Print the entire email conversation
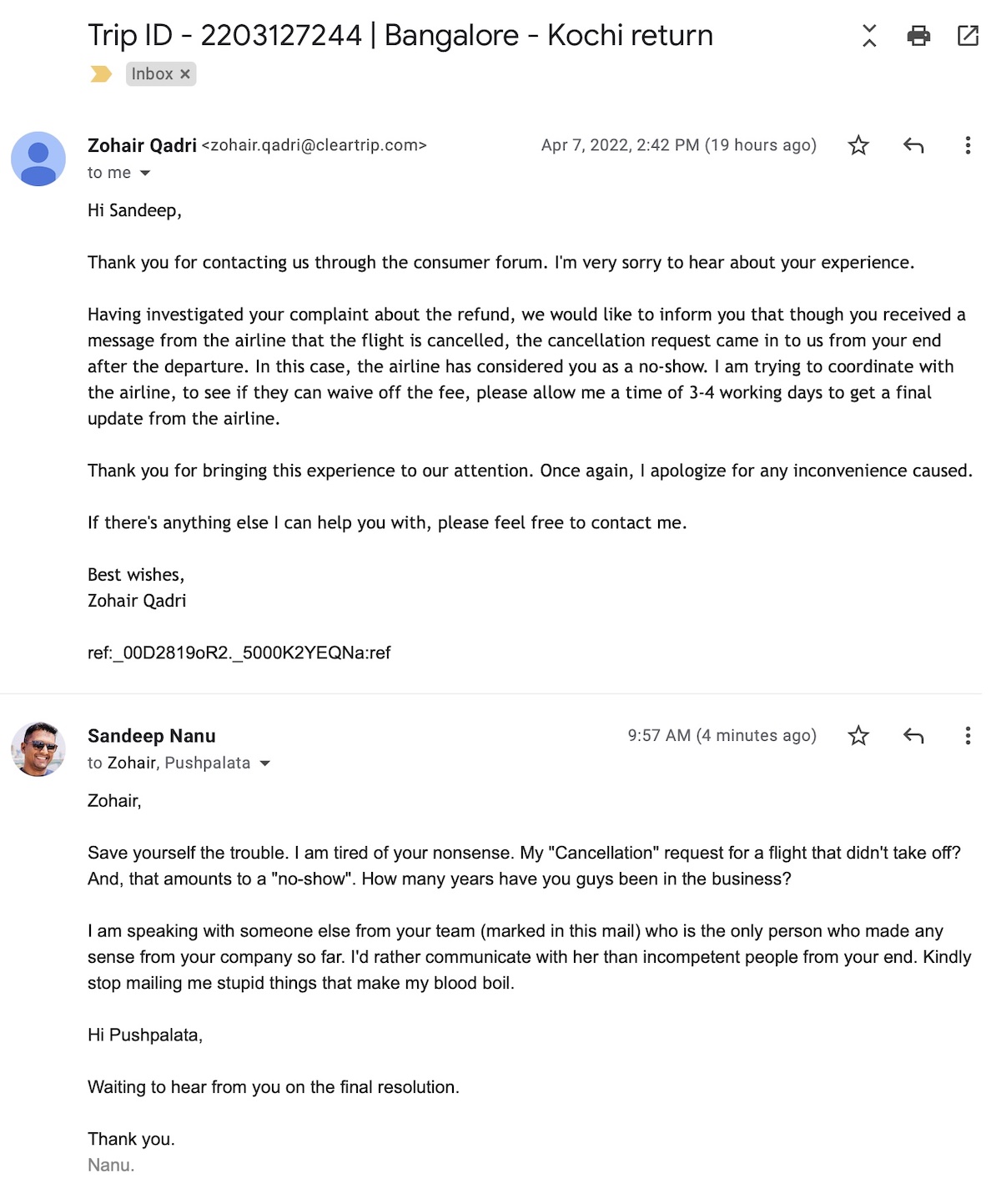 pyautogui.click(x=918, y=35)
